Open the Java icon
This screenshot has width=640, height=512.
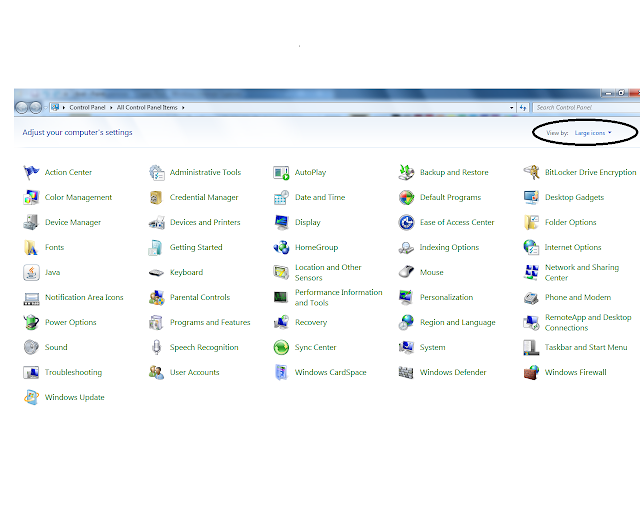pos(31,272)
